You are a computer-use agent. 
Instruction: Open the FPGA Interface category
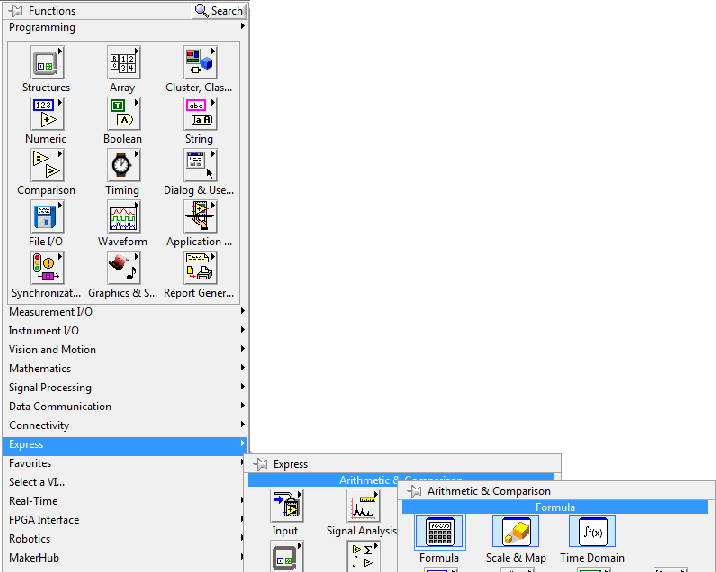[123, 520]
